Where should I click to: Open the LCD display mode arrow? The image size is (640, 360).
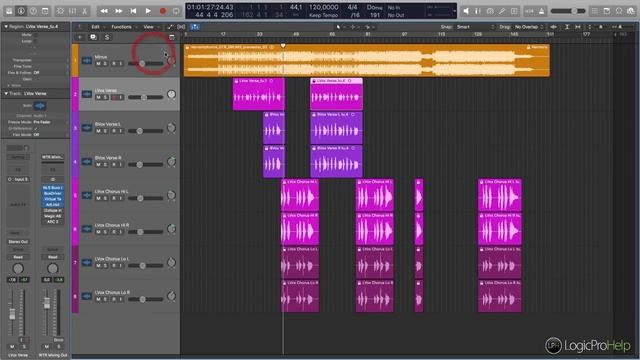pos(454,11)
